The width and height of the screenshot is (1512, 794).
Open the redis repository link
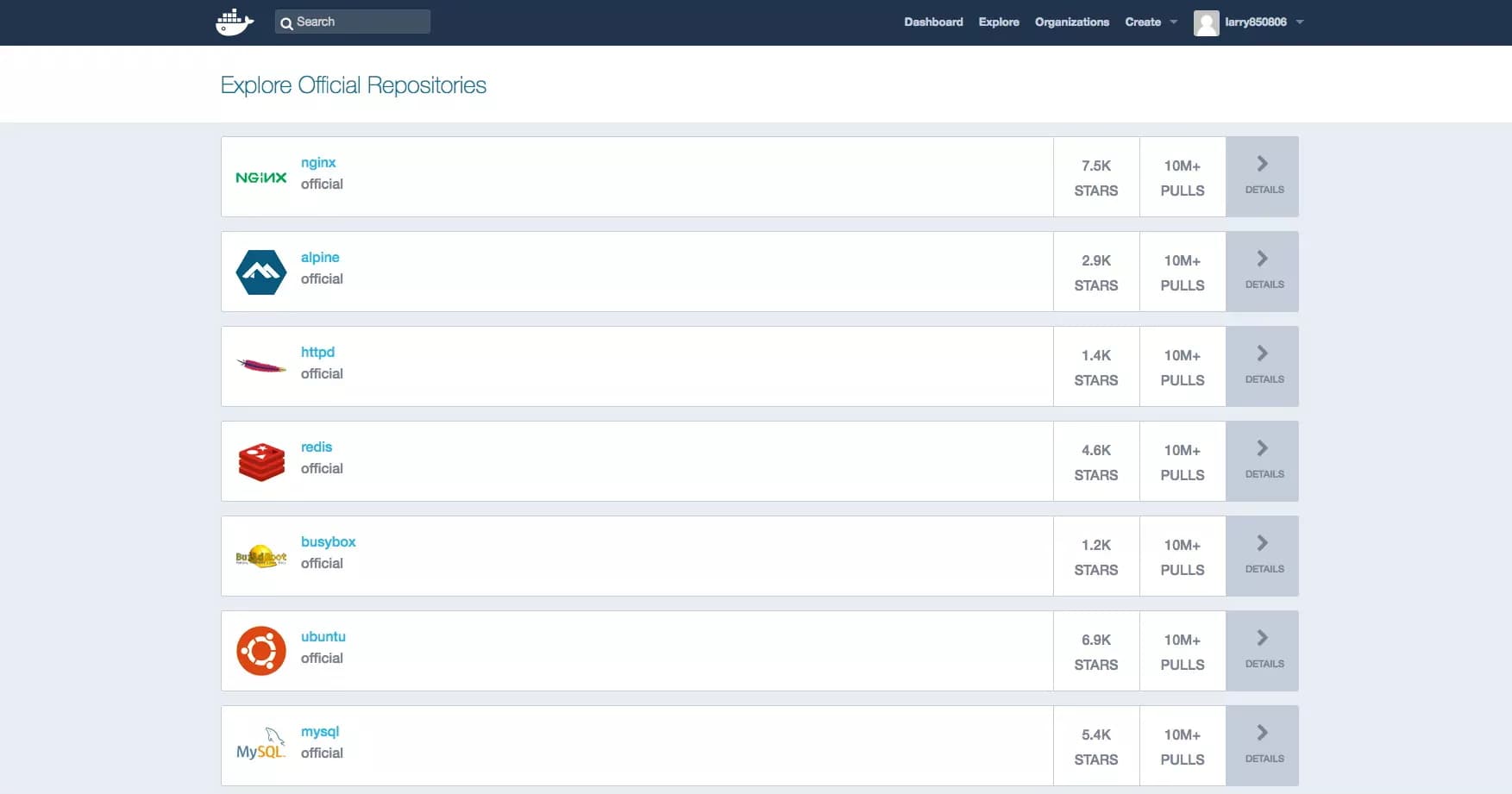317,447
